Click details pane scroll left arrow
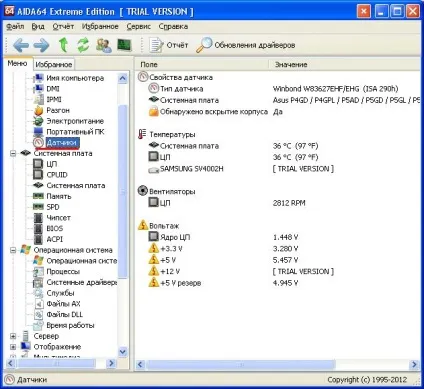 (x=140, y=364)
